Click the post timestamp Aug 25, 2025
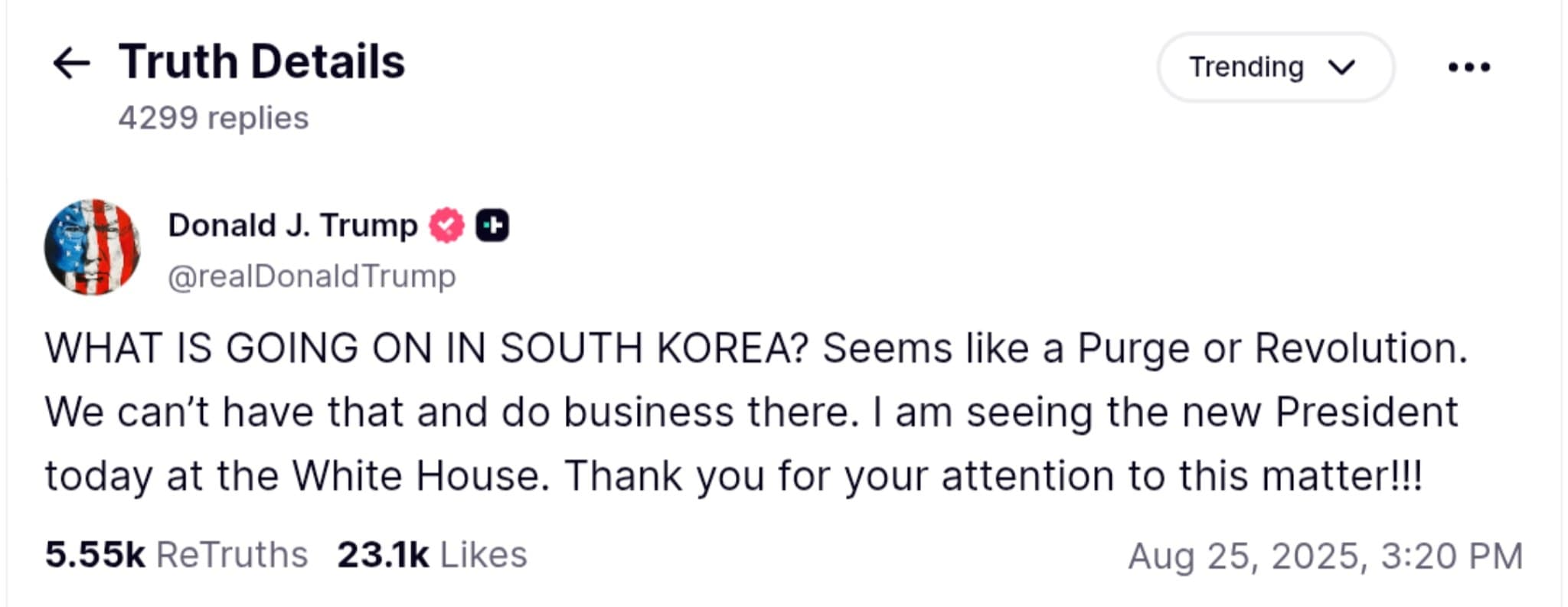The image size is (1568, 607). point(1325,554)
